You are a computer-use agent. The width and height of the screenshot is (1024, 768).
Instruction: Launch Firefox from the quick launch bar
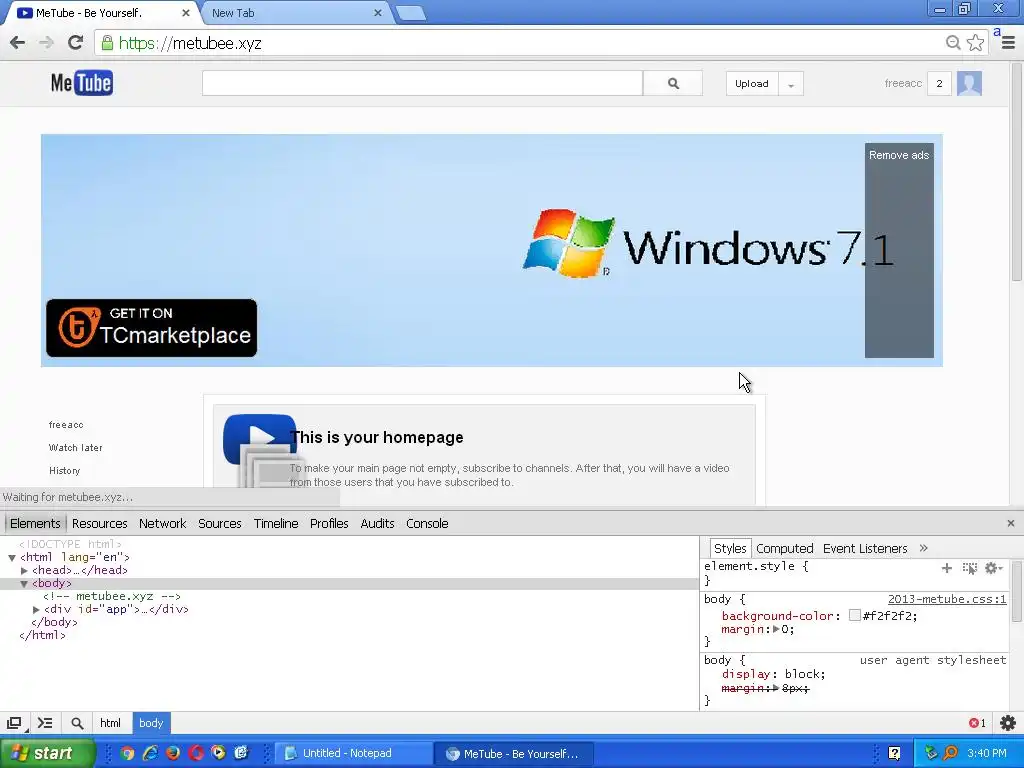coord(172,753)
